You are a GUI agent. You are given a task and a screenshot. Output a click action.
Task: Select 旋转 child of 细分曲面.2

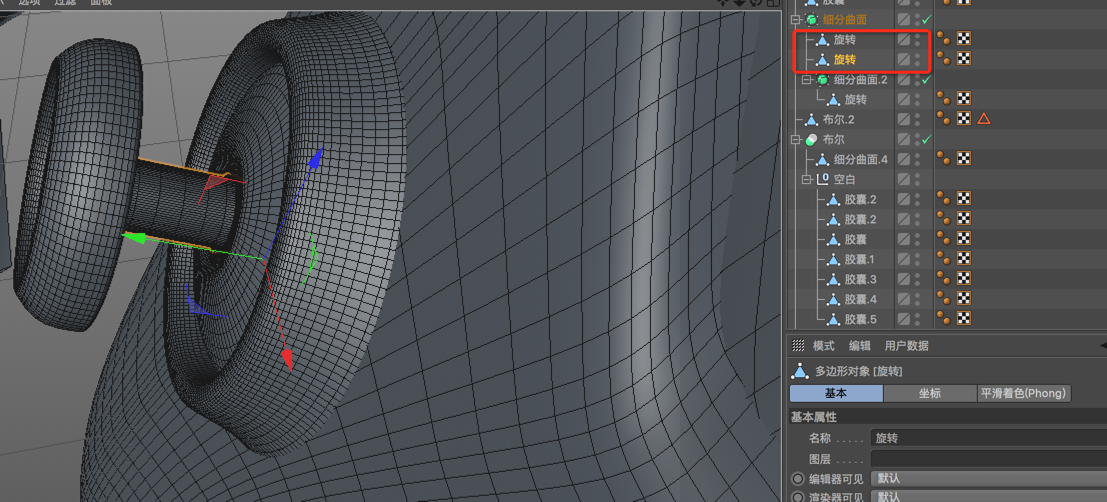click(856, 100)
